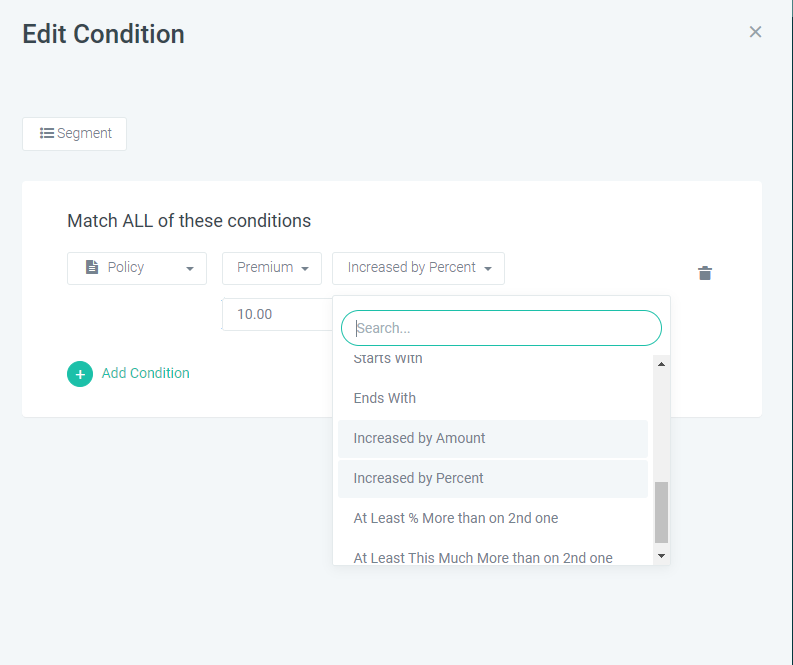
Task: Click the Add Condition link
Action: point(146,373)
